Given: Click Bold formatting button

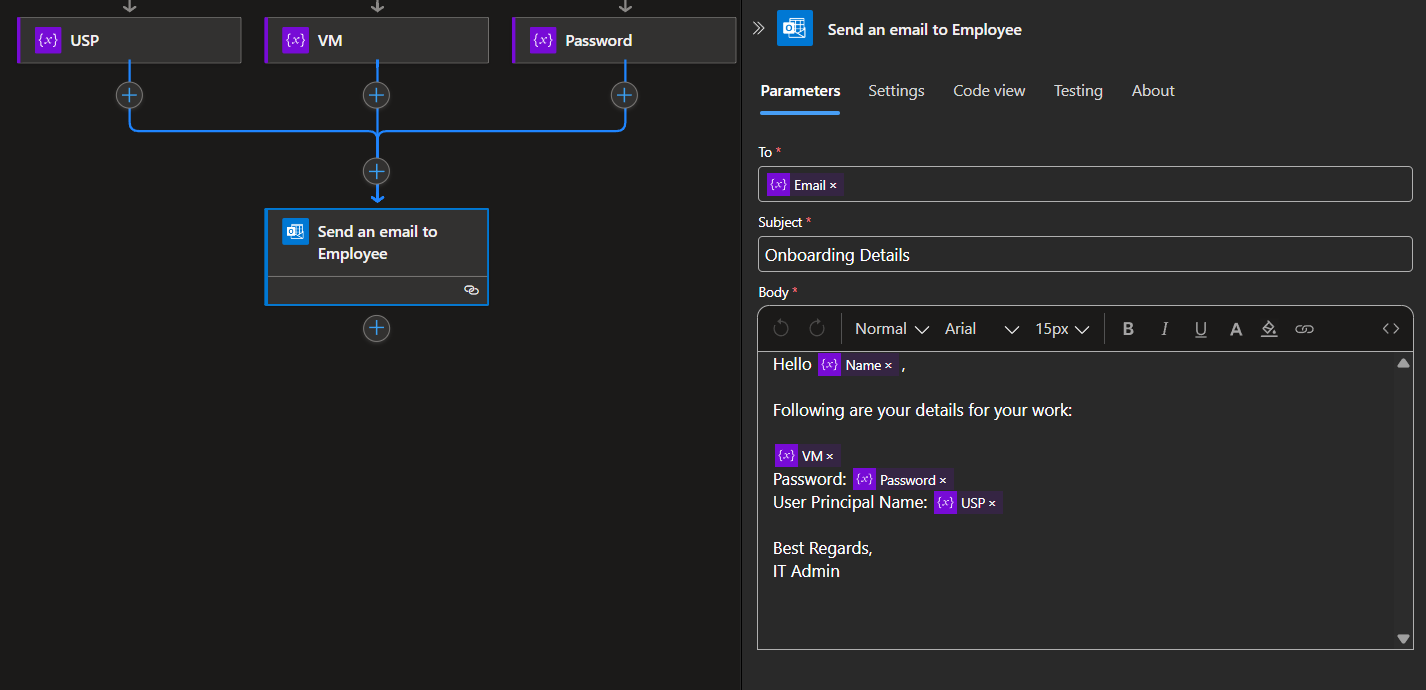Looking at the screenshot, I should coord(1128,329).
